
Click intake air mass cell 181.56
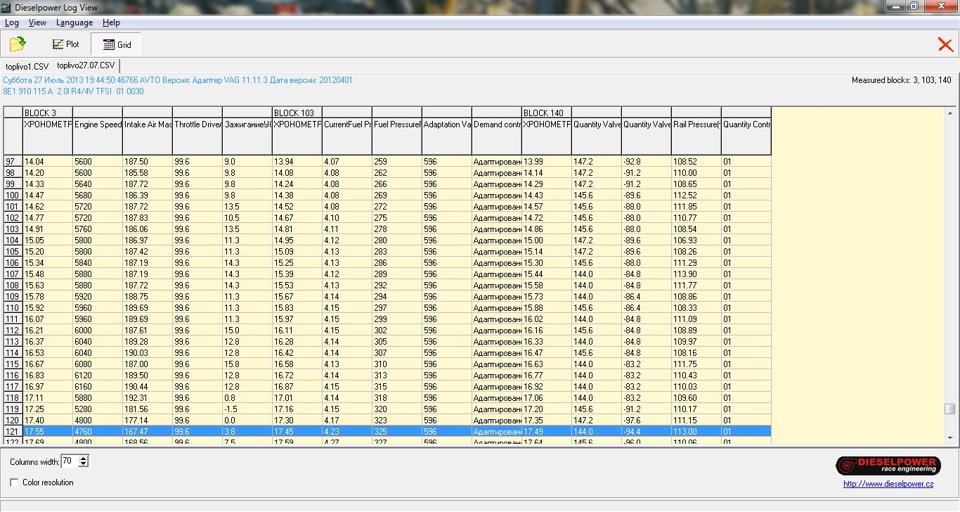click(x=148, y=409)
